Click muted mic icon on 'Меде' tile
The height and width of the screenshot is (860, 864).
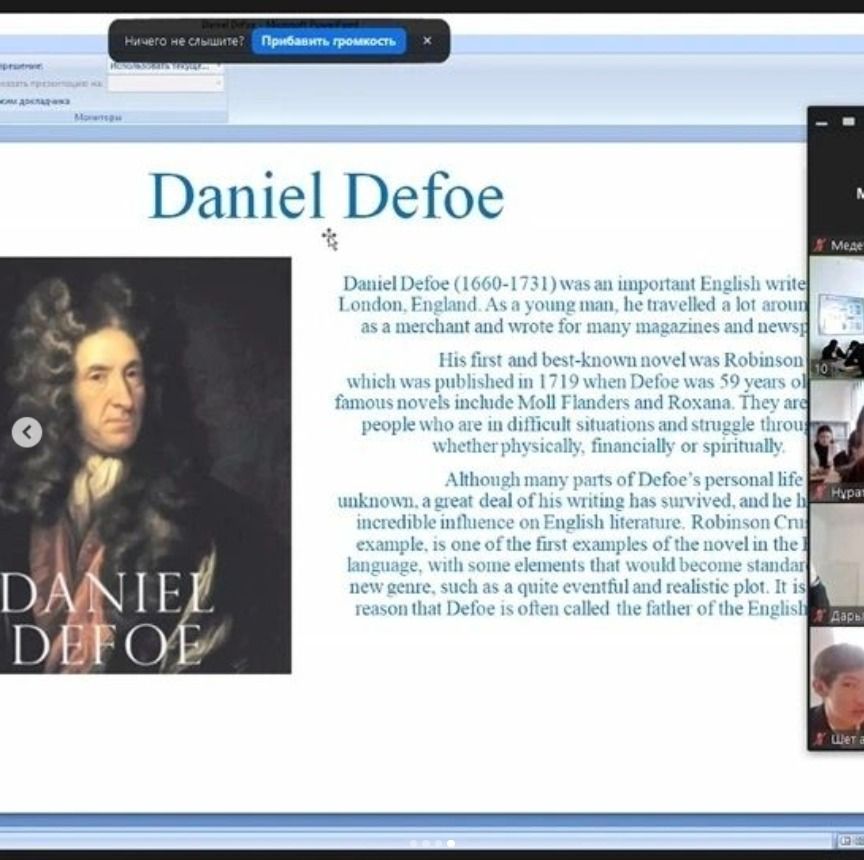pos(820,245)
